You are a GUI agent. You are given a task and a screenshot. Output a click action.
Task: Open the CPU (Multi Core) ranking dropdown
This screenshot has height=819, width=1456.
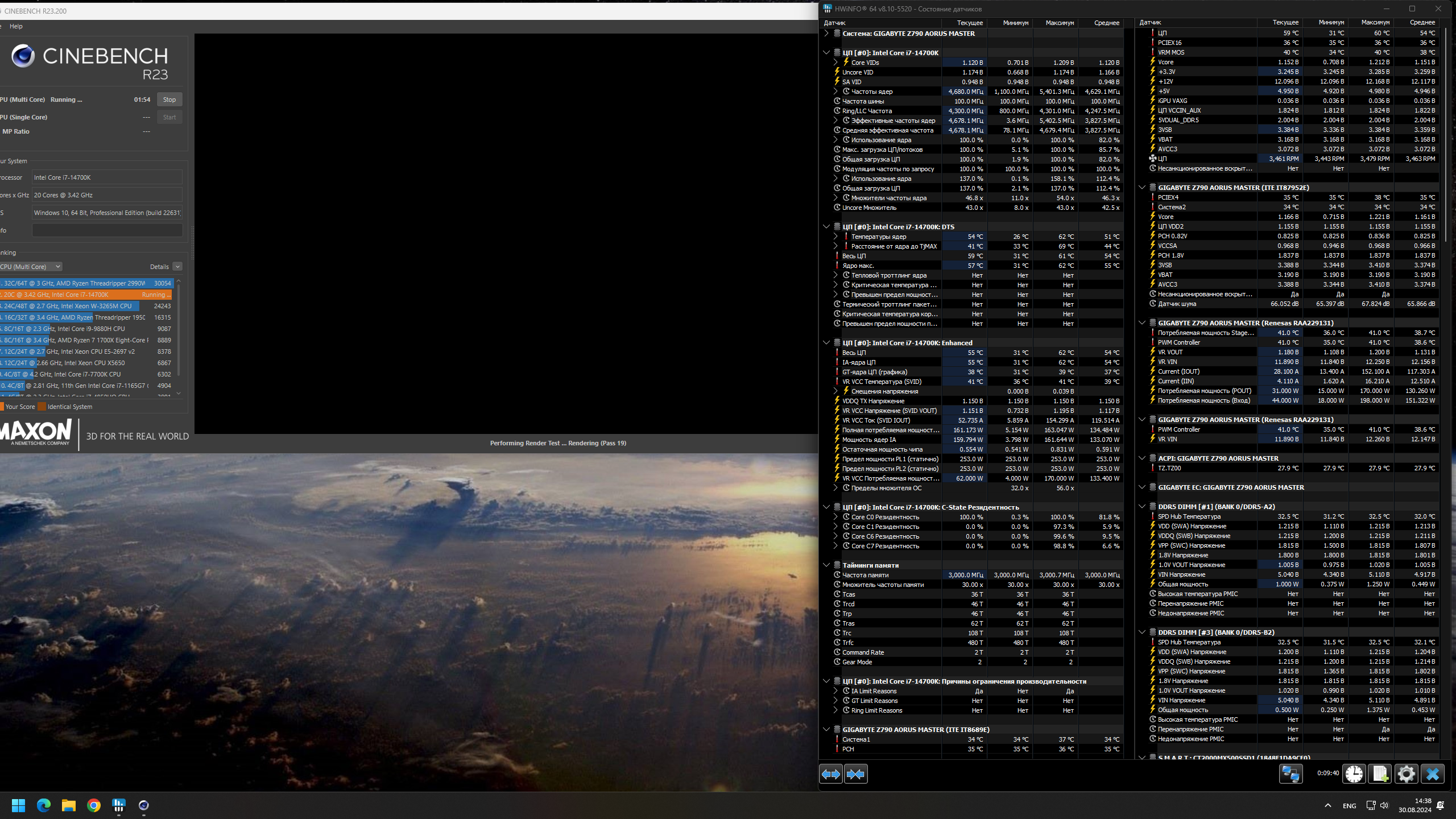[31, 267]
